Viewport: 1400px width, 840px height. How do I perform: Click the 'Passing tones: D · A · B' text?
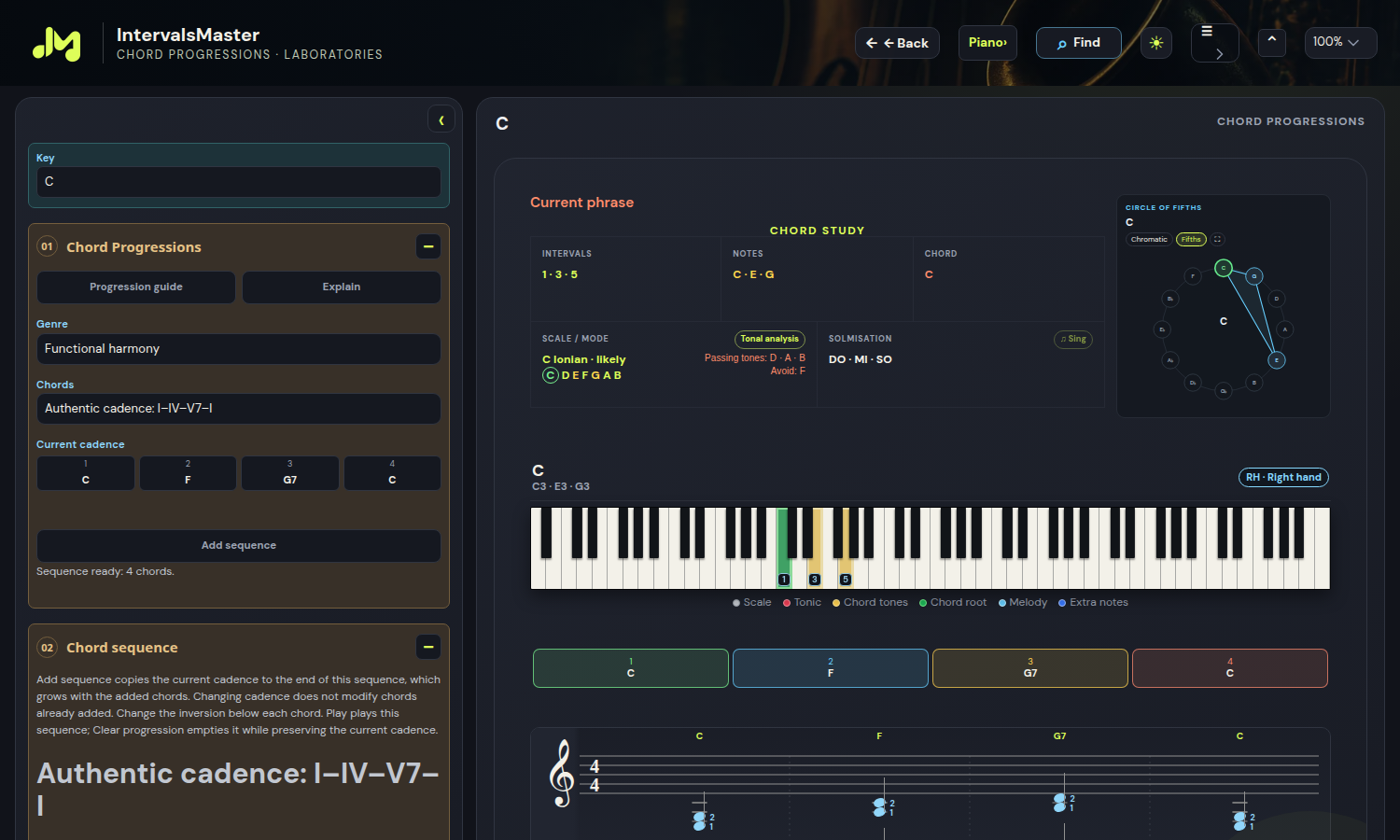(x=755, y=358)
